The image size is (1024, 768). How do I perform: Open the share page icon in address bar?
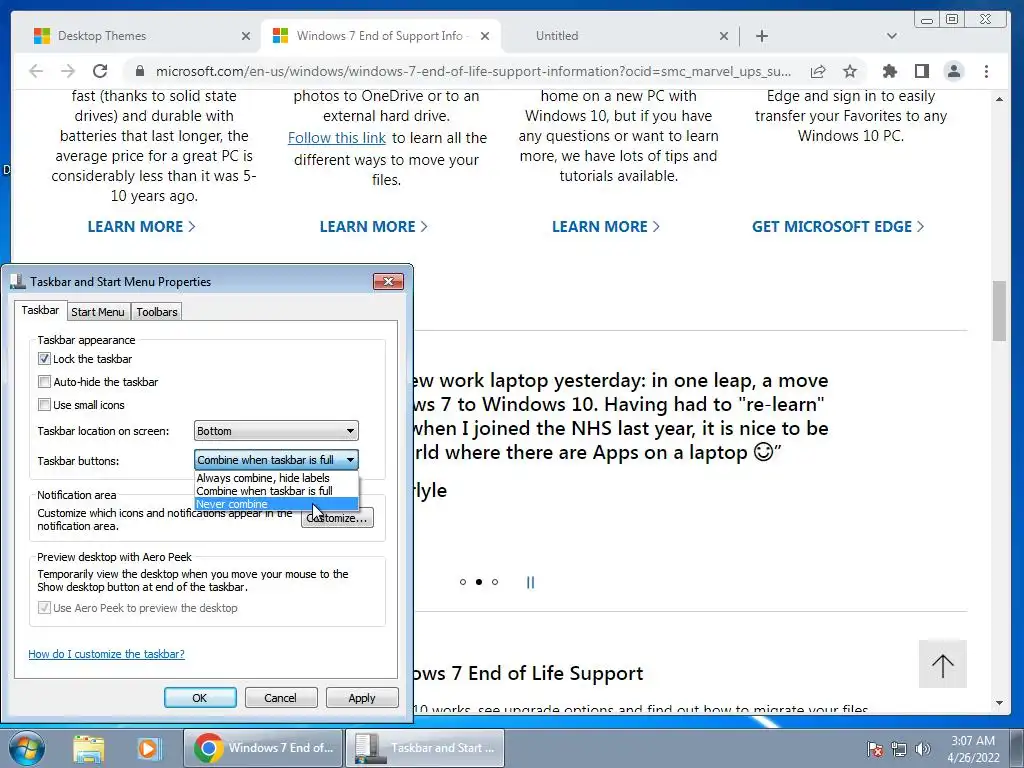pyautogui.click(x=818, y=71)
